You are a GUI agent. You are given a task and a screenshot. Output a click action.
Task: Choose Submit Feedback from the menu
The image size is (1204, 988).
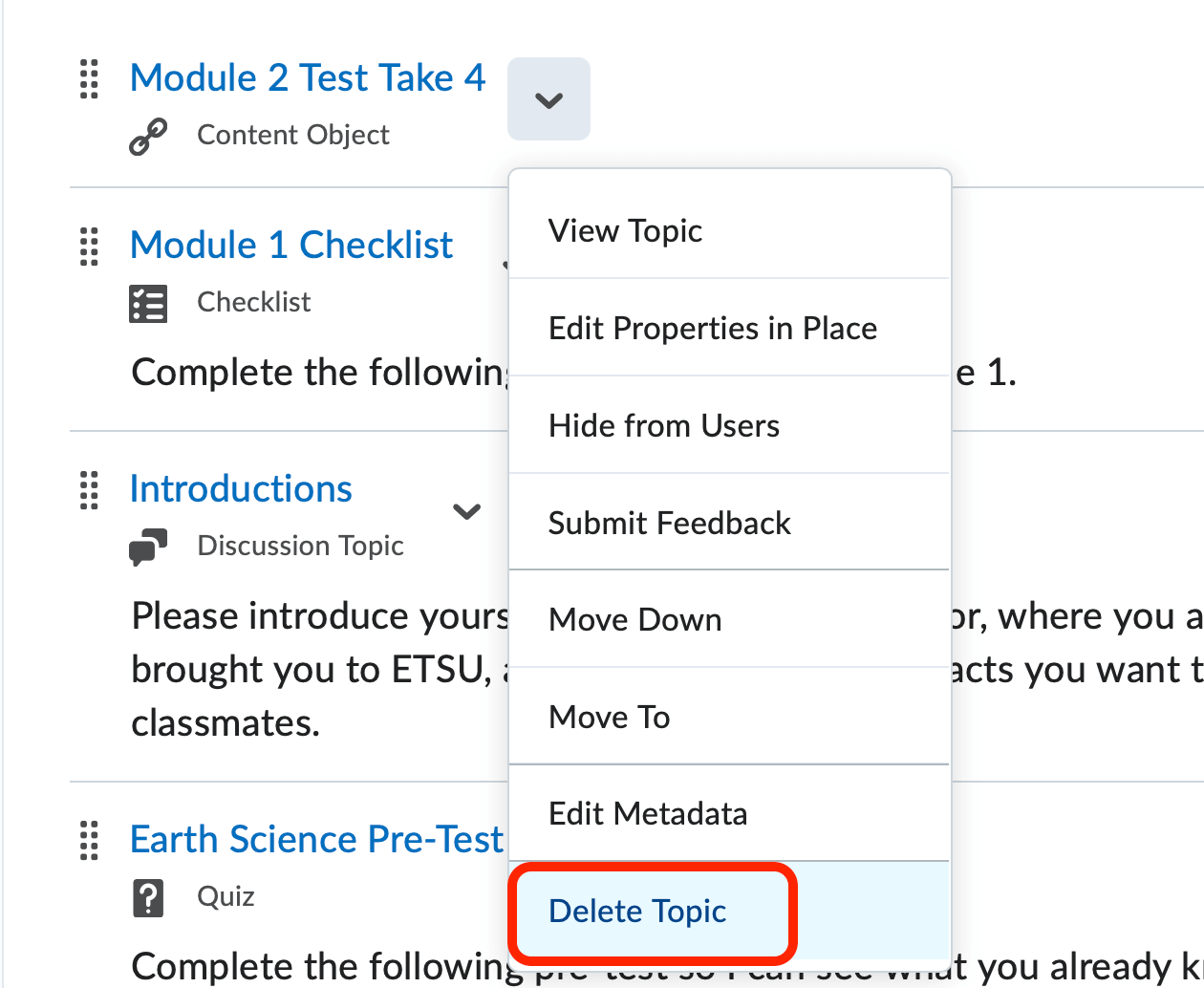coord(669,523)
